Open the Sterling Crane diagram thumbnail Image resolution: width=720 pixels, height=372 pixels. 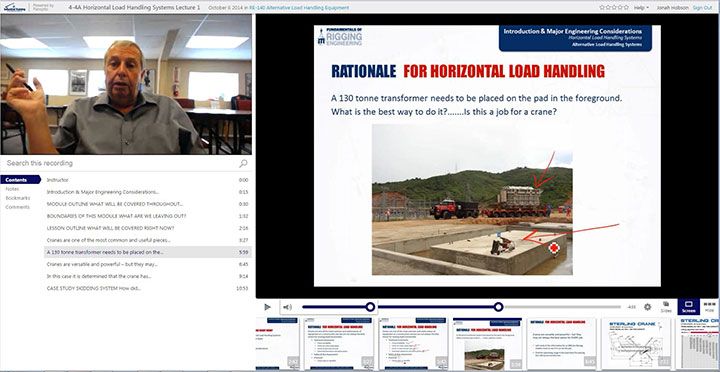click(636, 344)
